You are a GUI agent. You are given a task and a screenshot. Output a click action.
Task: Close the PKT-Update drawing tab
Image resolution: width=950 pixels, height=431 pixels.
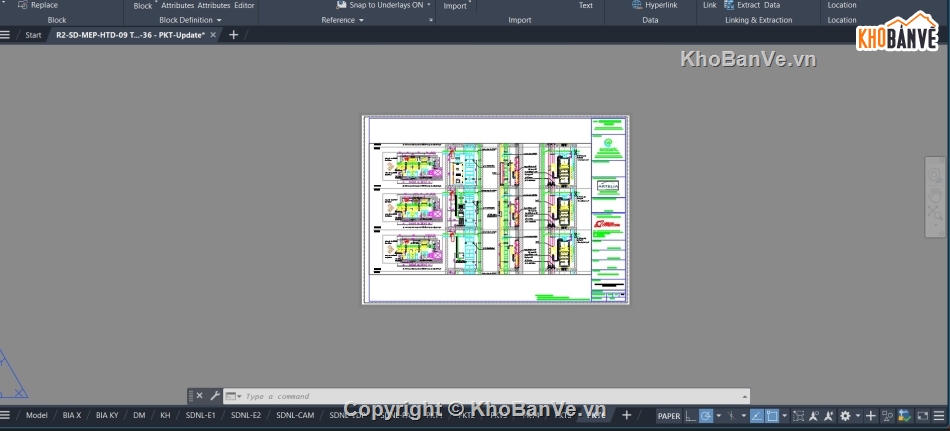point(213,35)
